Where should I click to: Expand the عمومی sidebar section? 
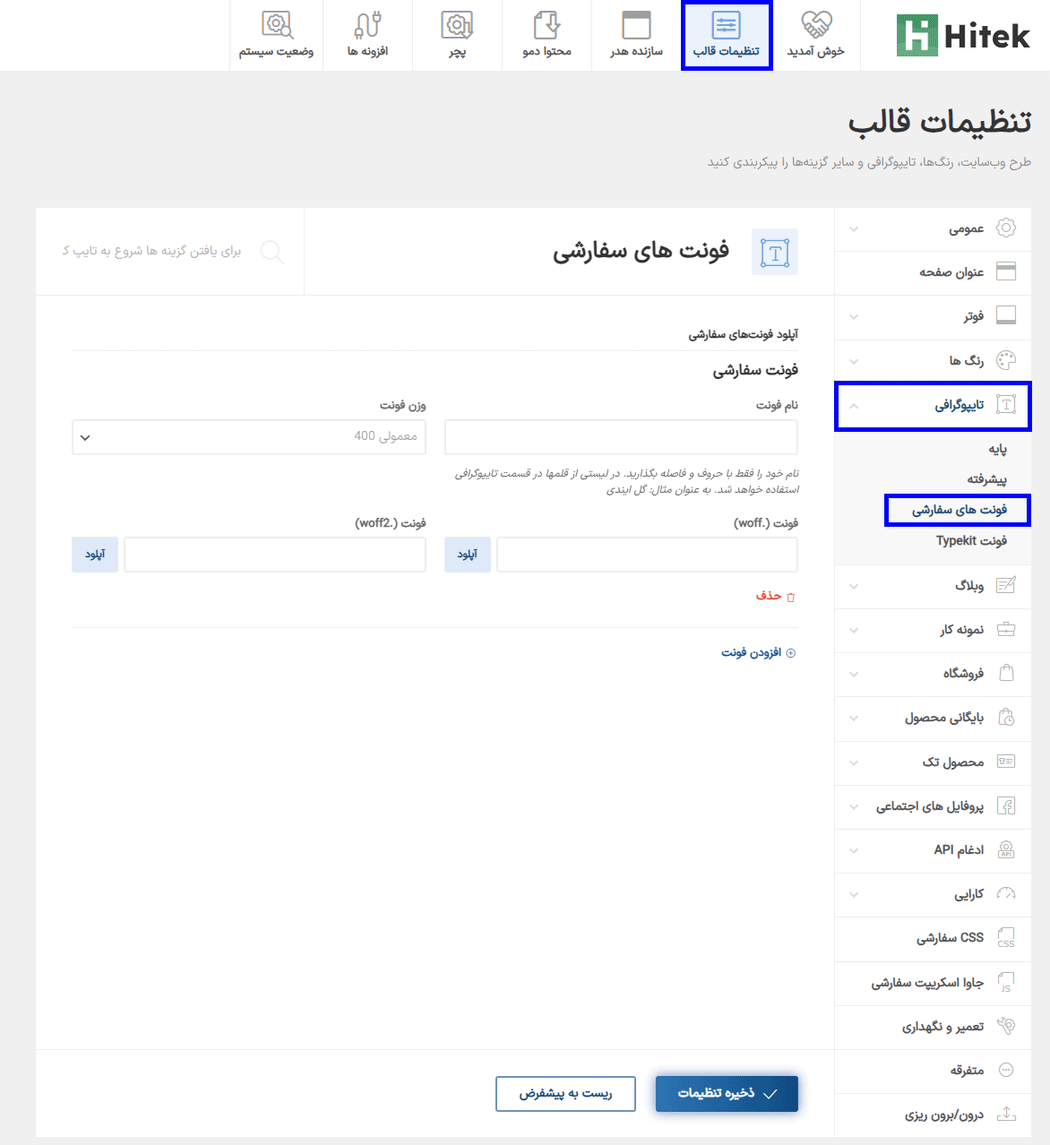[x=932, y=229]
